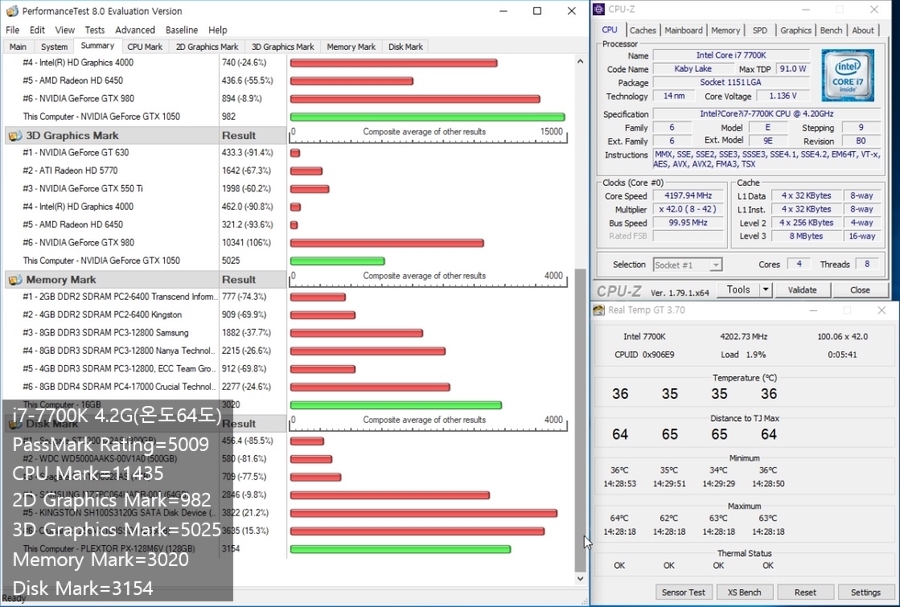900x607 pixels.
Task: Open the SPD tab in CPU-Z
Action: (759, 30)
